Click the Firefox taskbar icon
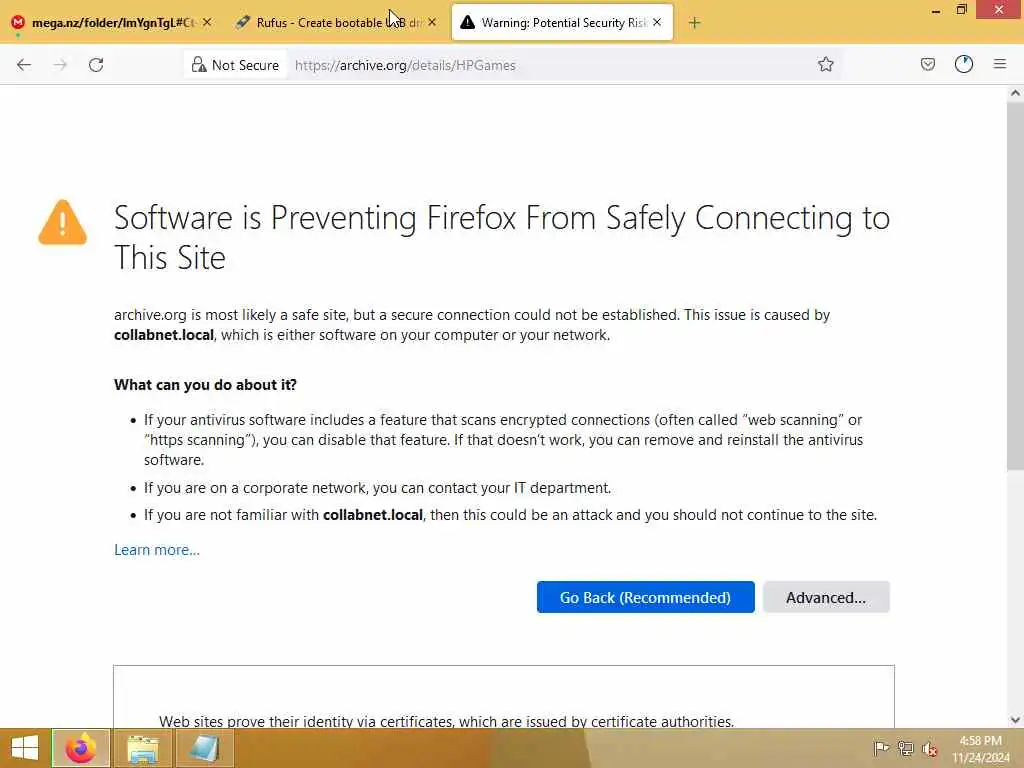 tap(81, 748)
